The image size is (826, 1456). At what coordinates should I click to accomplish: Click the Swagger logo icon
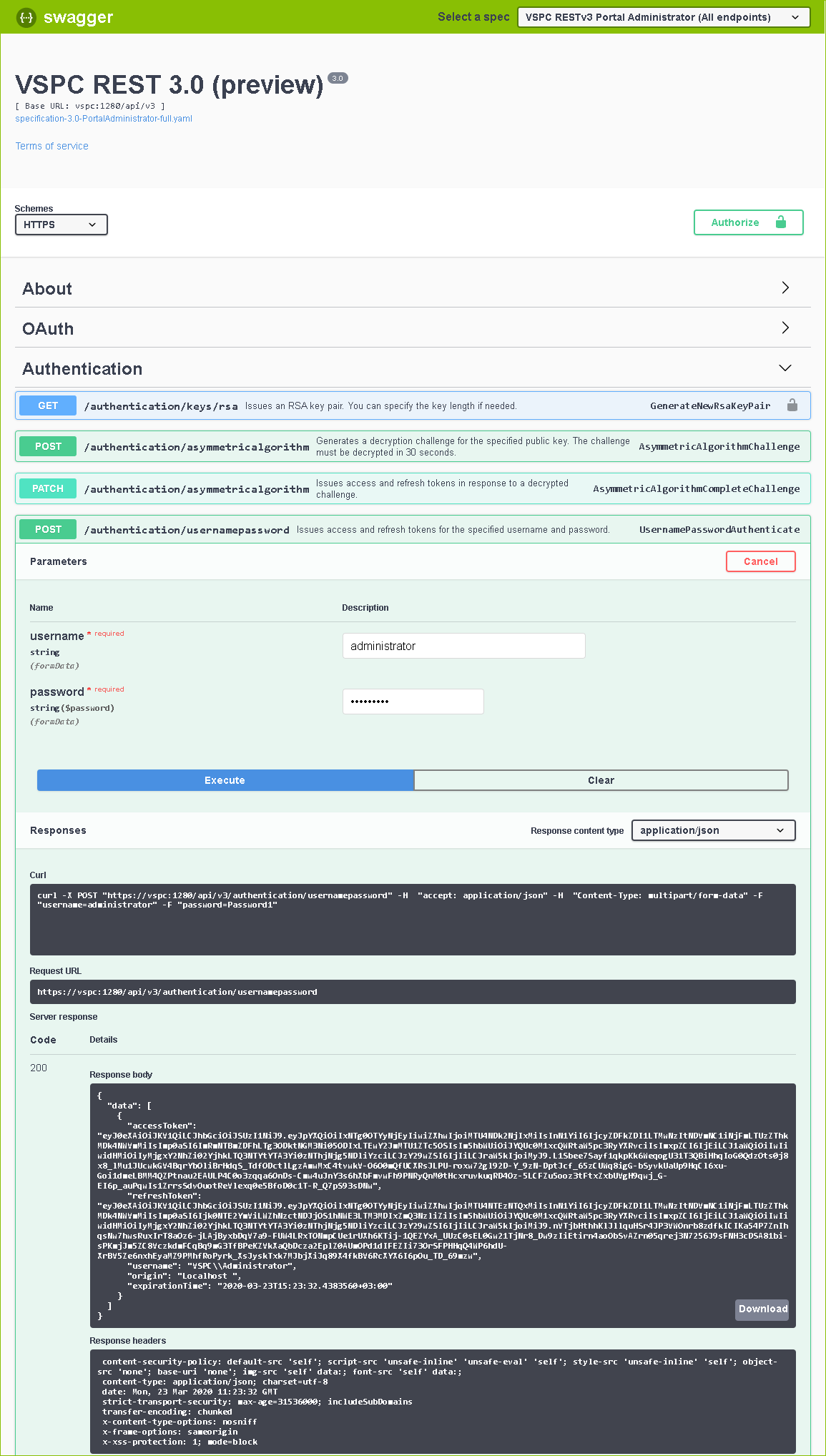(26, 17)
